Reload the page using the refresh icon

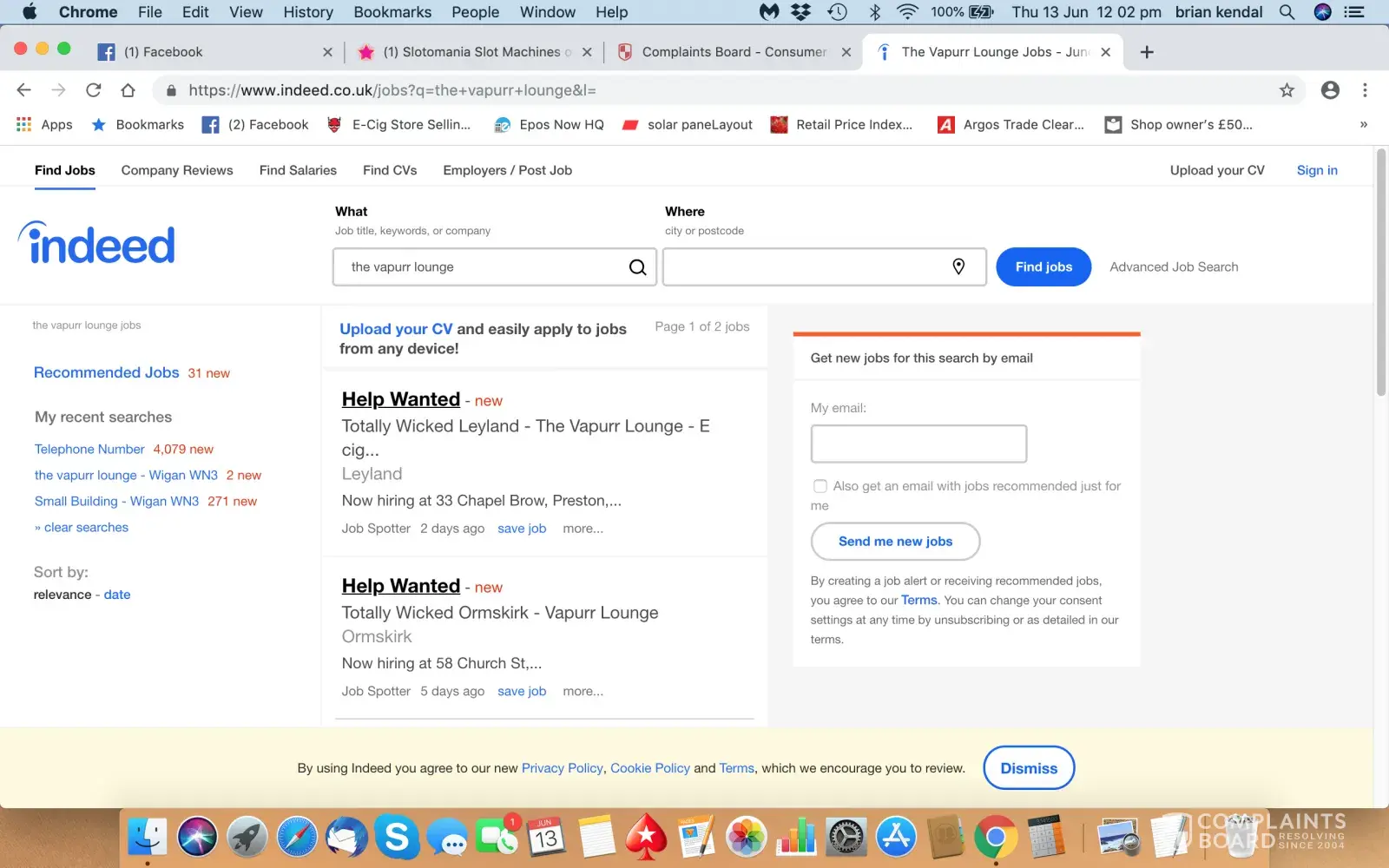pyautogui.click(x=94, y=90)
